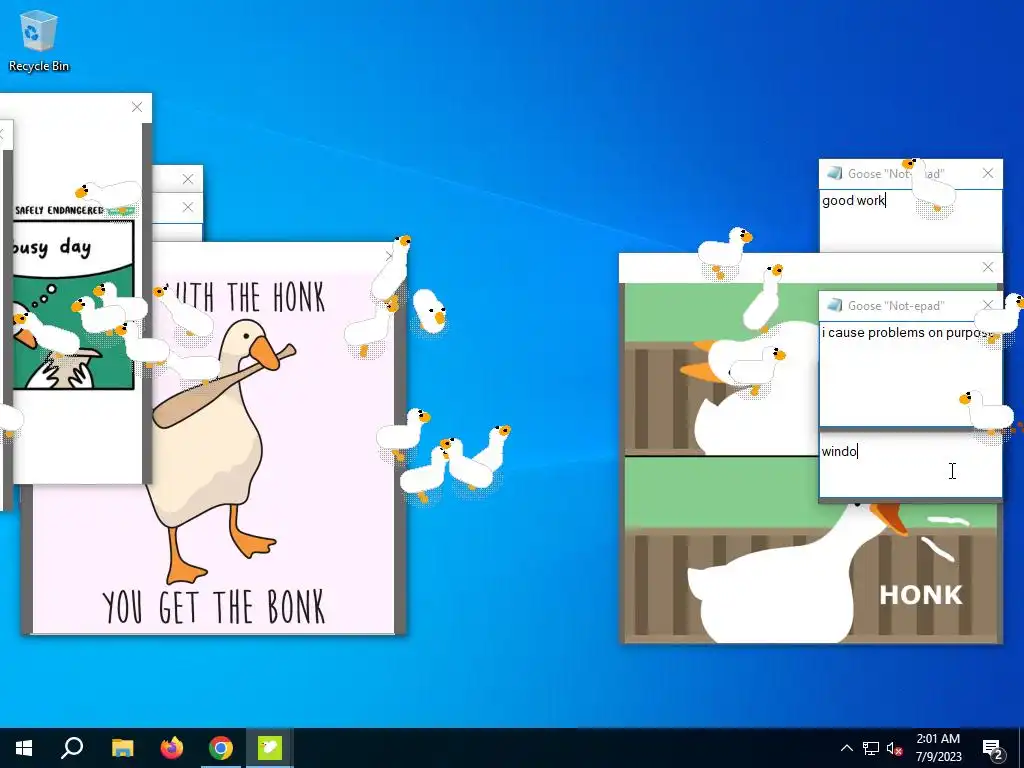Click the lone goose between the BONK and HONK windows

(x=429, y=311)
